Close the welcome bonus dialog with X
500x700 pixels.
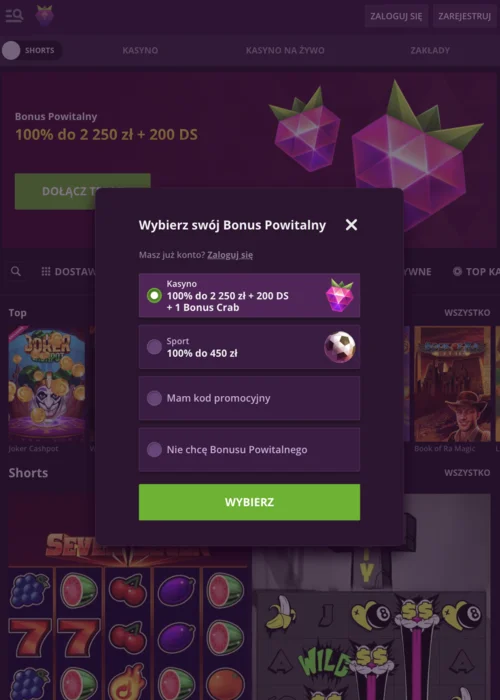pyautogui.click(x=351, y=225)
